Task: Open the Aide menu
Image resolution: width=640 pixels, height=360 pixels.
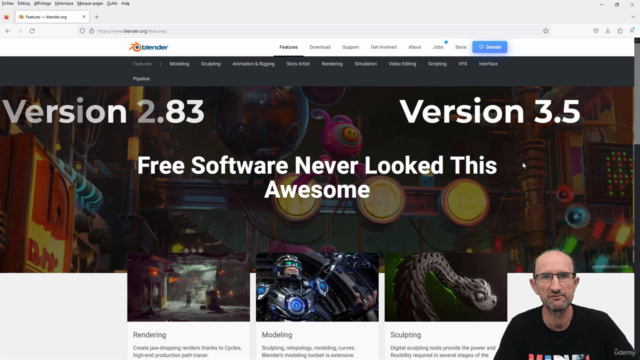Action: tap(125, 3)
